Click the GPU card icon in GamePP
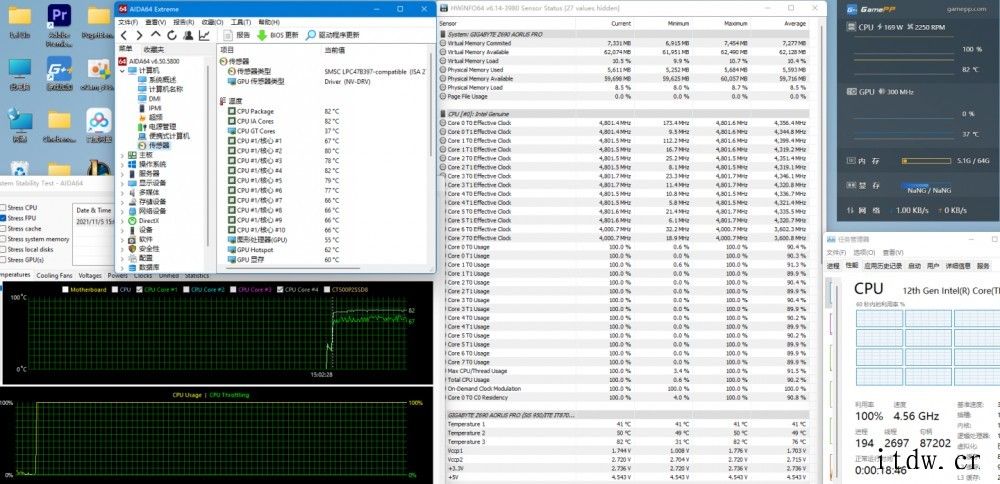 point(851,92)
